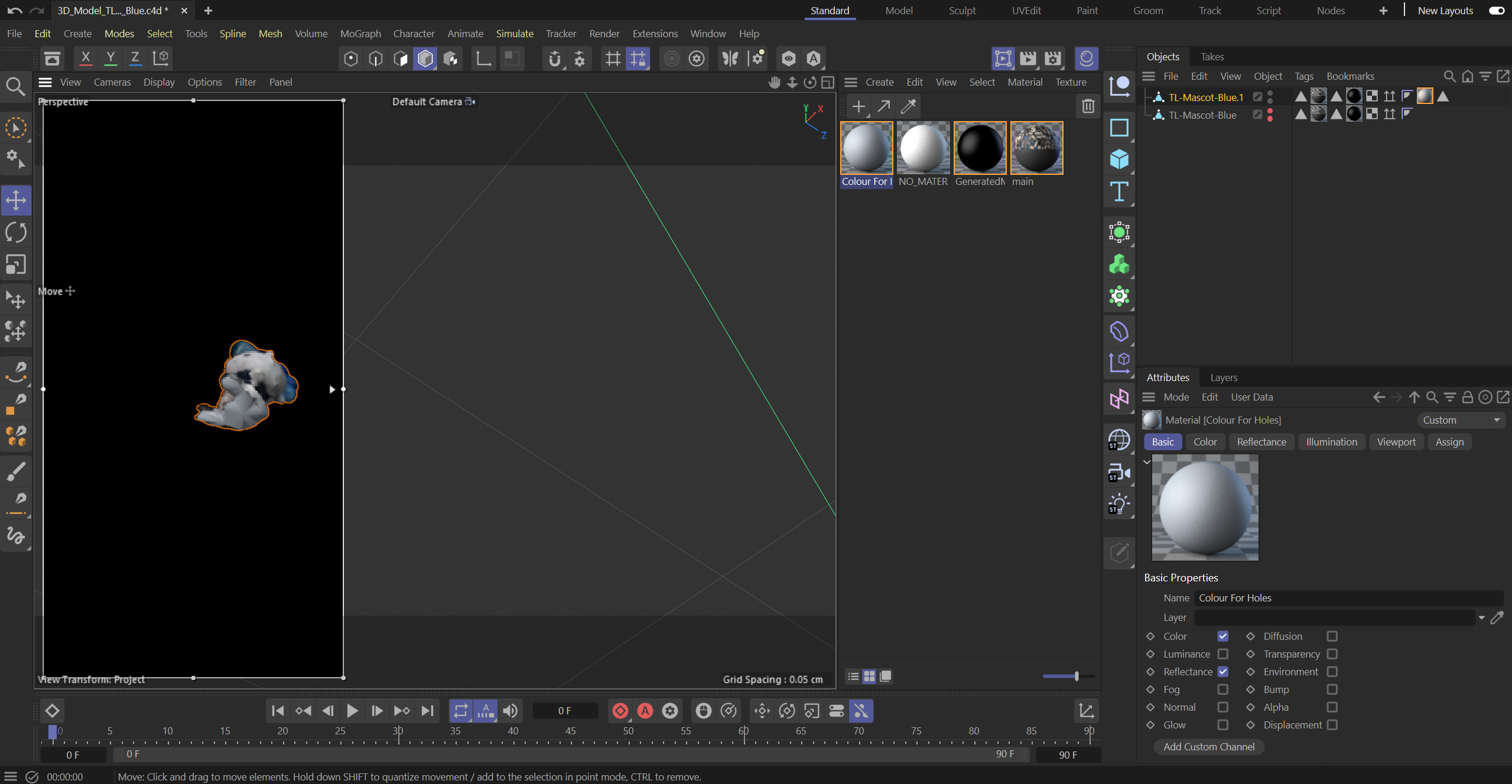
Task: Select the Live Selection tool
Action: coord(16,127)
